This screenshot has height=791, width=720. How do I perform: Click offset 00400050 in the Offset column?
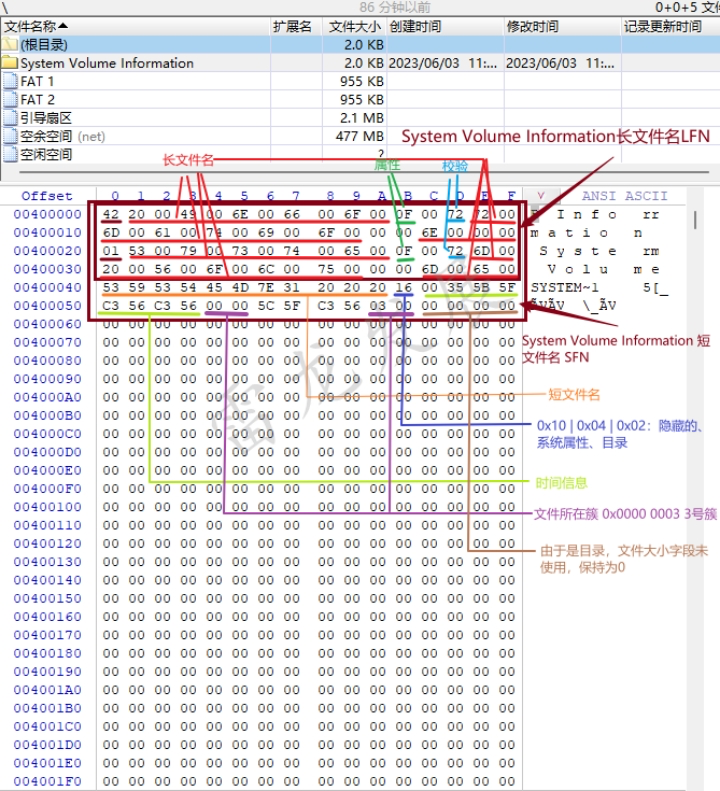(47, 305)
